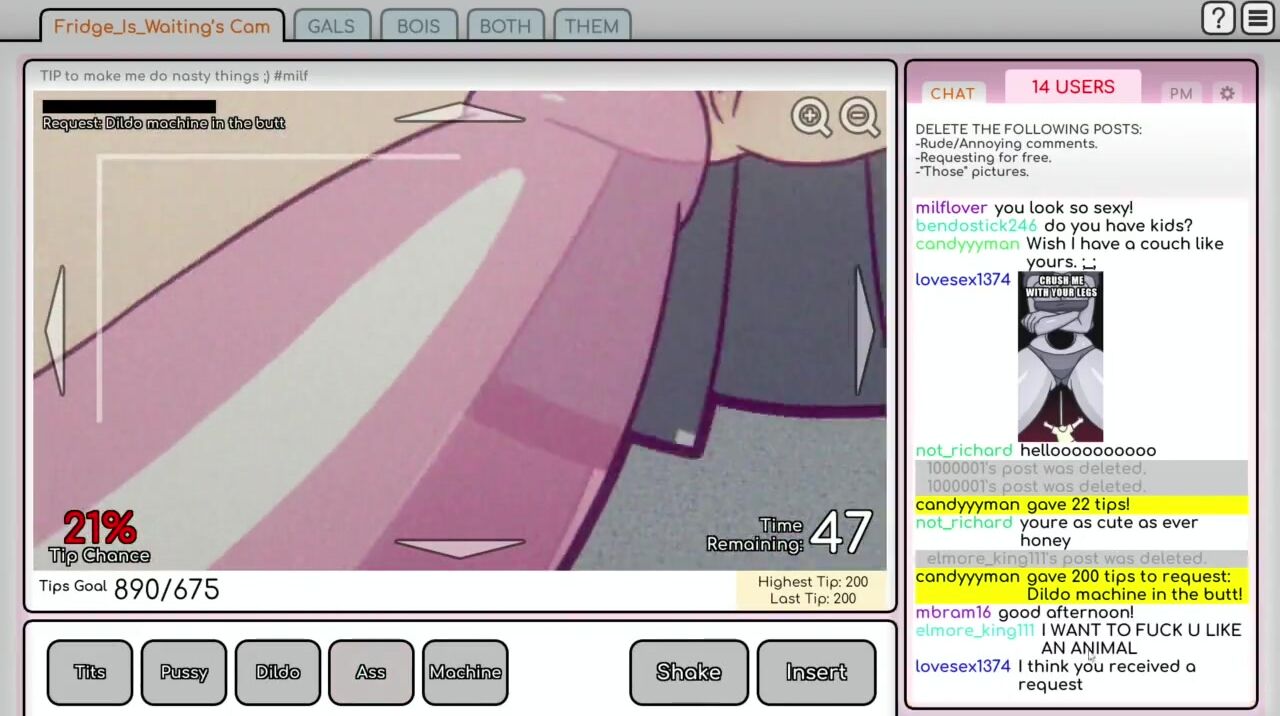Image resolution: width=1280 pixels, height=716 pixels.
Task: Pan camera up with top arrow
Action: point(460,112)
